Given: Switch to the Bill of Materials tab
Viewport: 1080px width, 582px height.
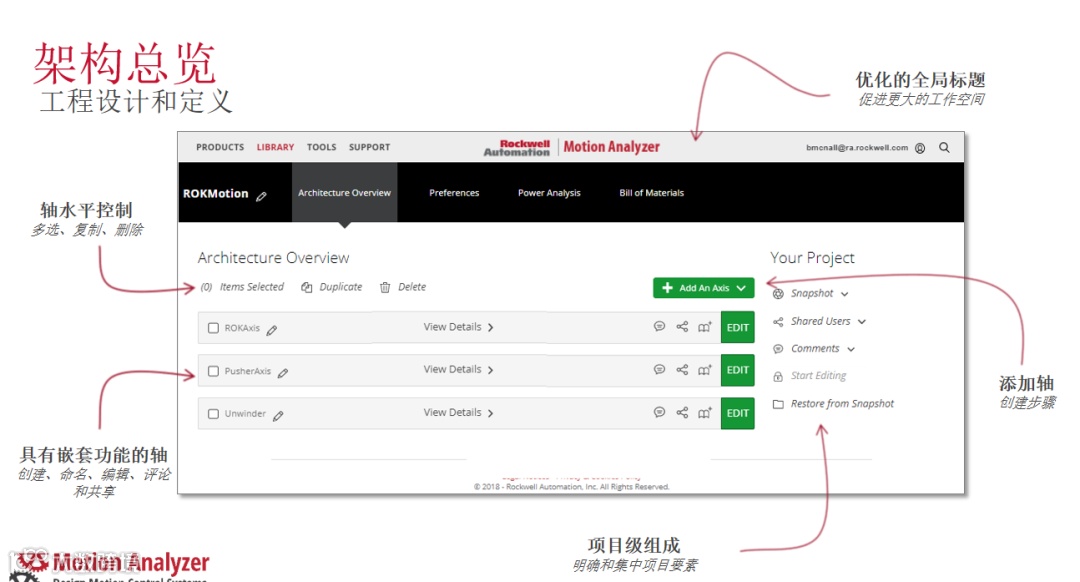Looking at the screenshot, I should (x=652, y=193).
